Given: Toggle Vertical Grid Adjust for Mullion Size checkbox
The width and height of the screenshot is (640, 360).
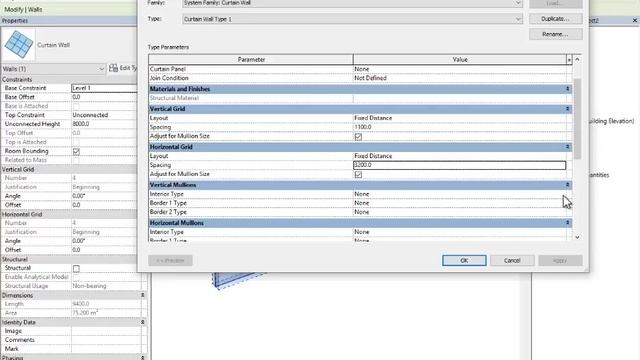Looking at the screenshot, I should coord(358,137).
